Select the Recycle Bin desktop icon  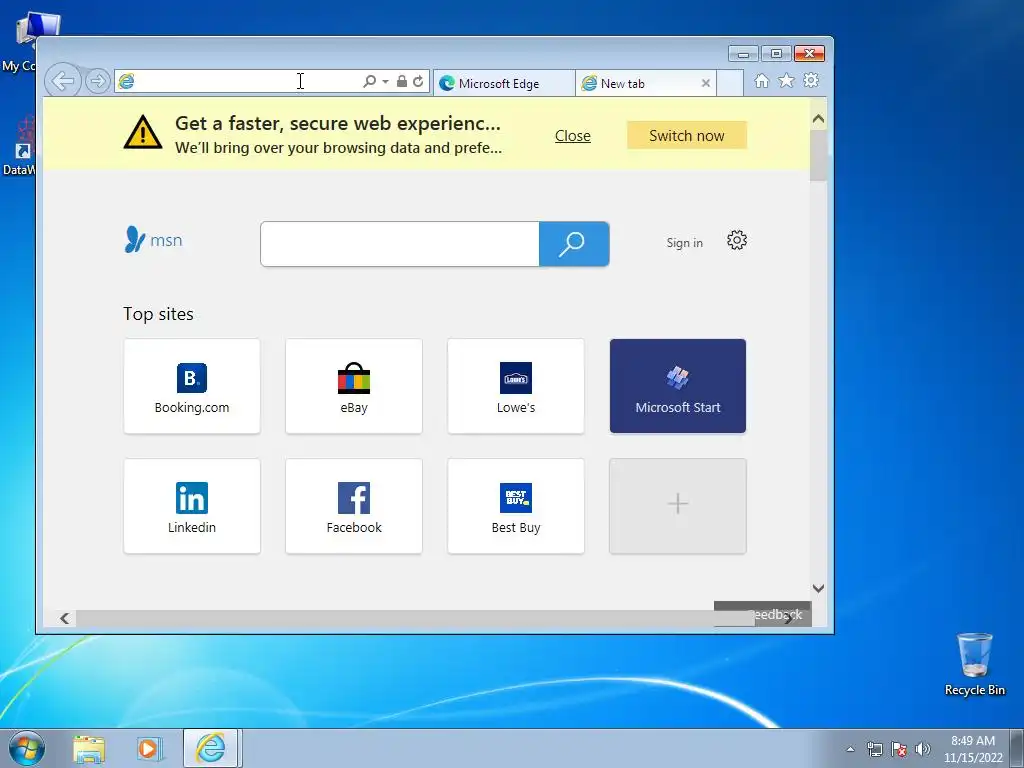[x=974, y=664]
